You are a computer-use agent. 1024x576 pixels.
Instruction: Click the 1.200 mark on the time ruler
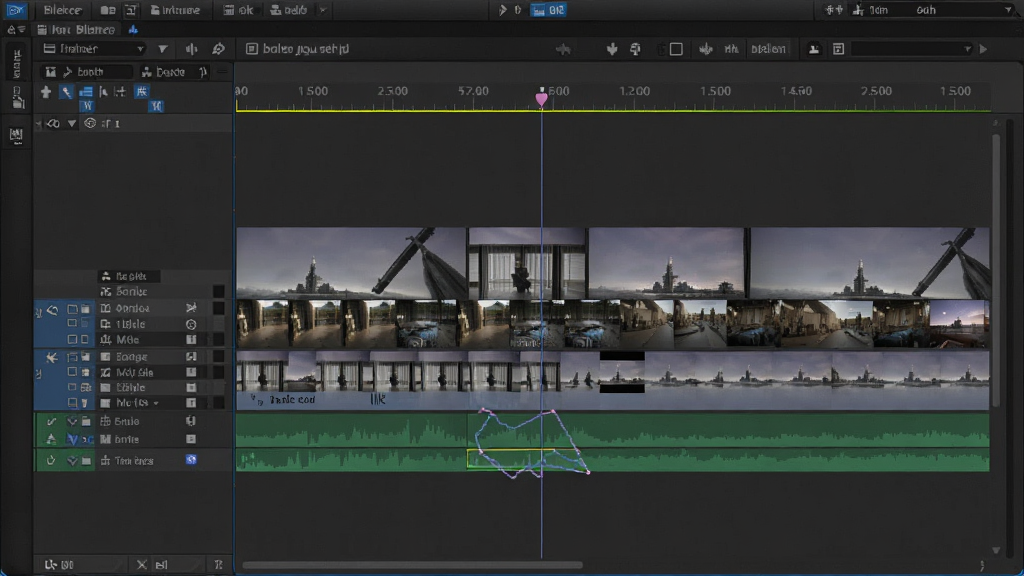[635, 91]
